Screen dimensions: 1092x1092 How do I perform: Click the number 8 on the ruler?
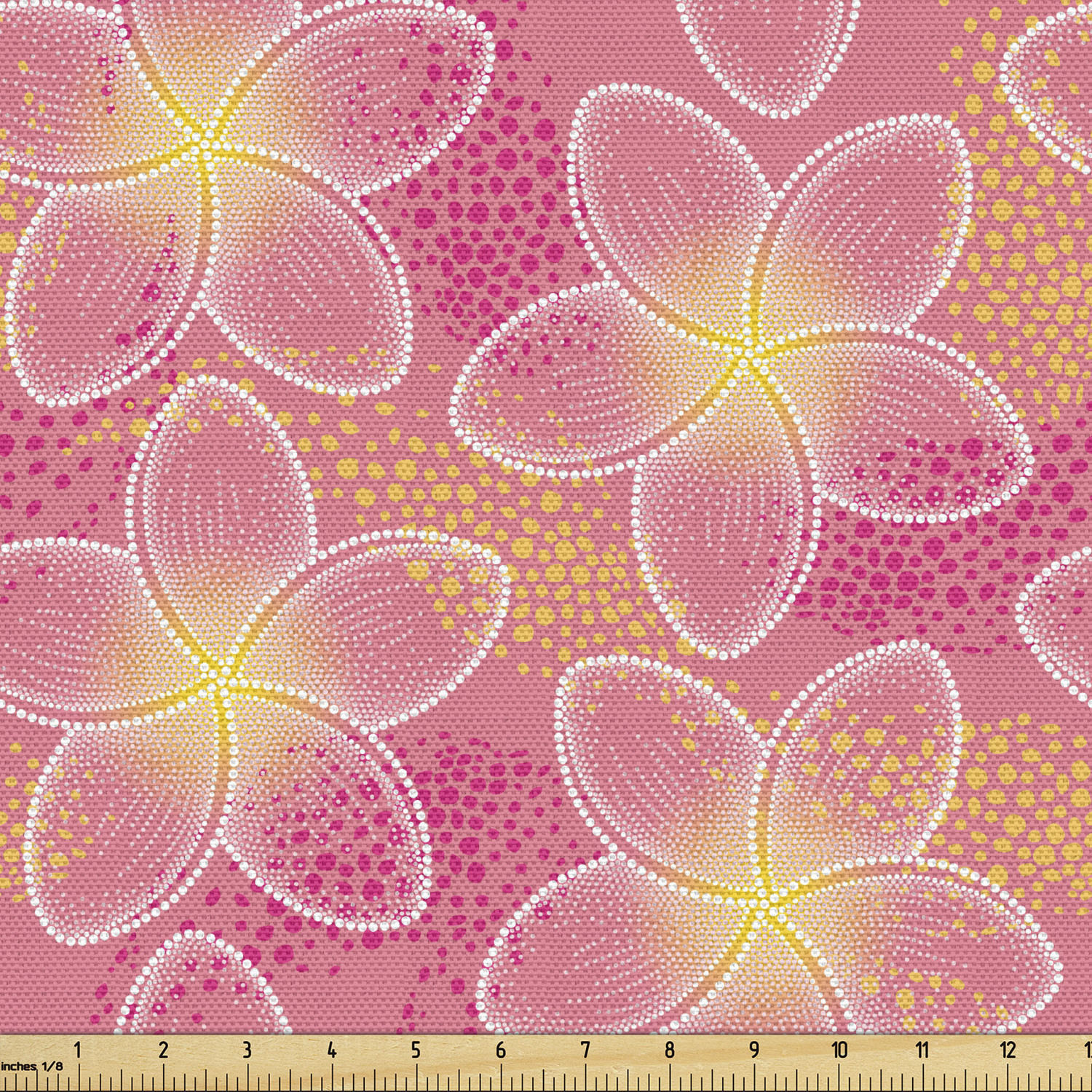click(669, 1050)
